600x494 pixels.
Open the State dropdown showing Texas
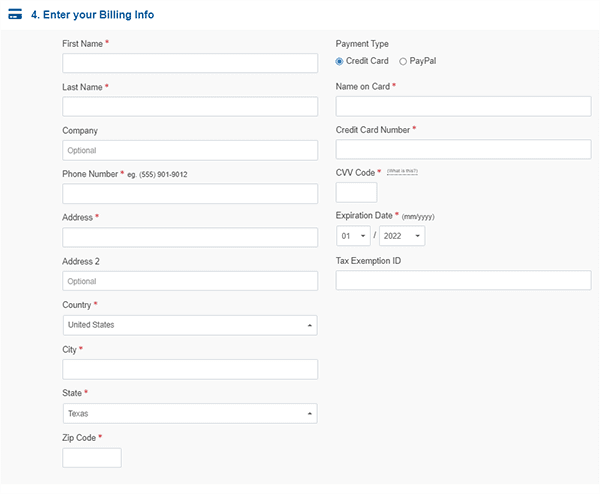click(x=190, y=413)
